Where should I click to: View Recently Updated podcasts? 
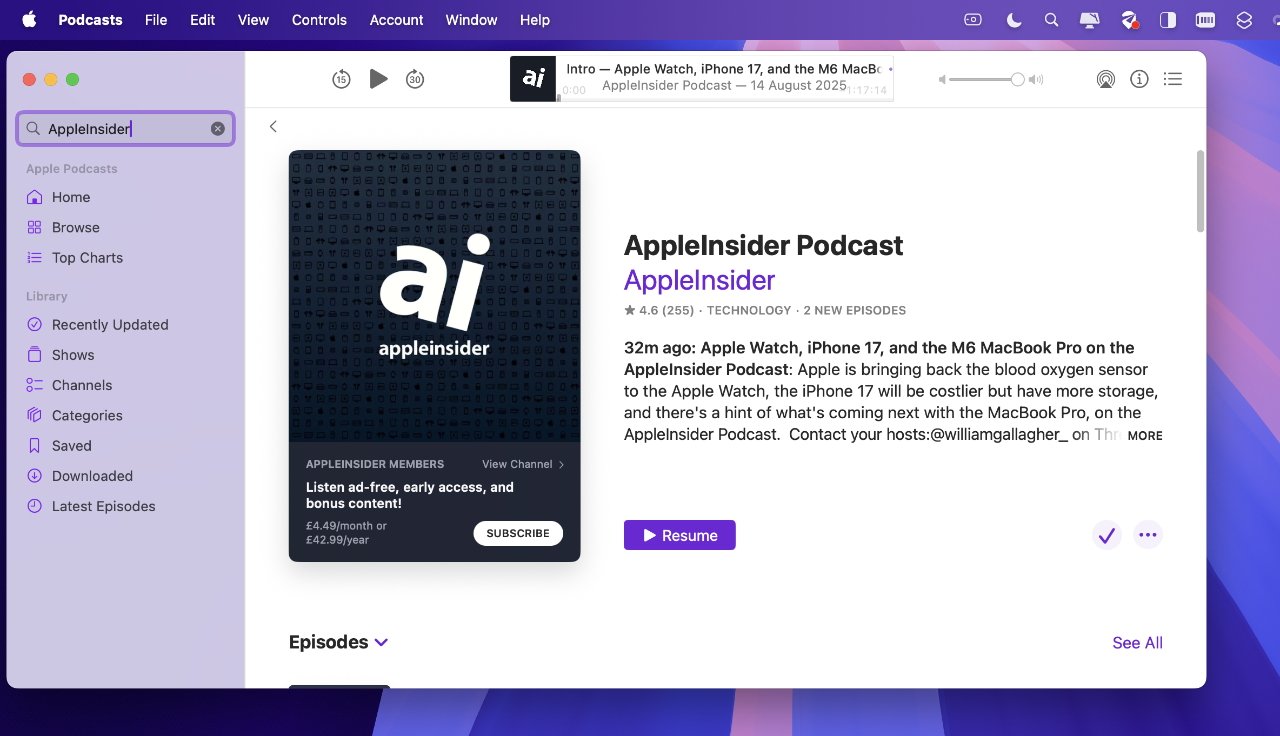[x=110, y=324]
